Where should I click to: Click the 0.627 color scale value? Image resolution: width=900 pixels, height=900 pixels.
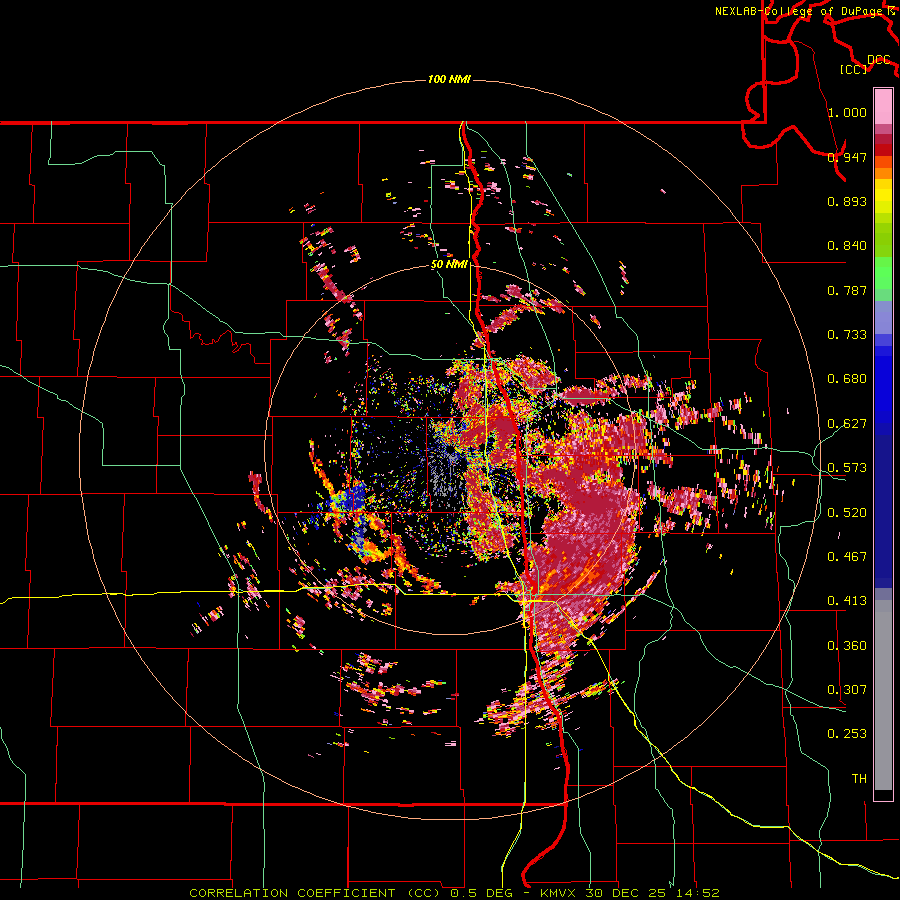(847, 424)
